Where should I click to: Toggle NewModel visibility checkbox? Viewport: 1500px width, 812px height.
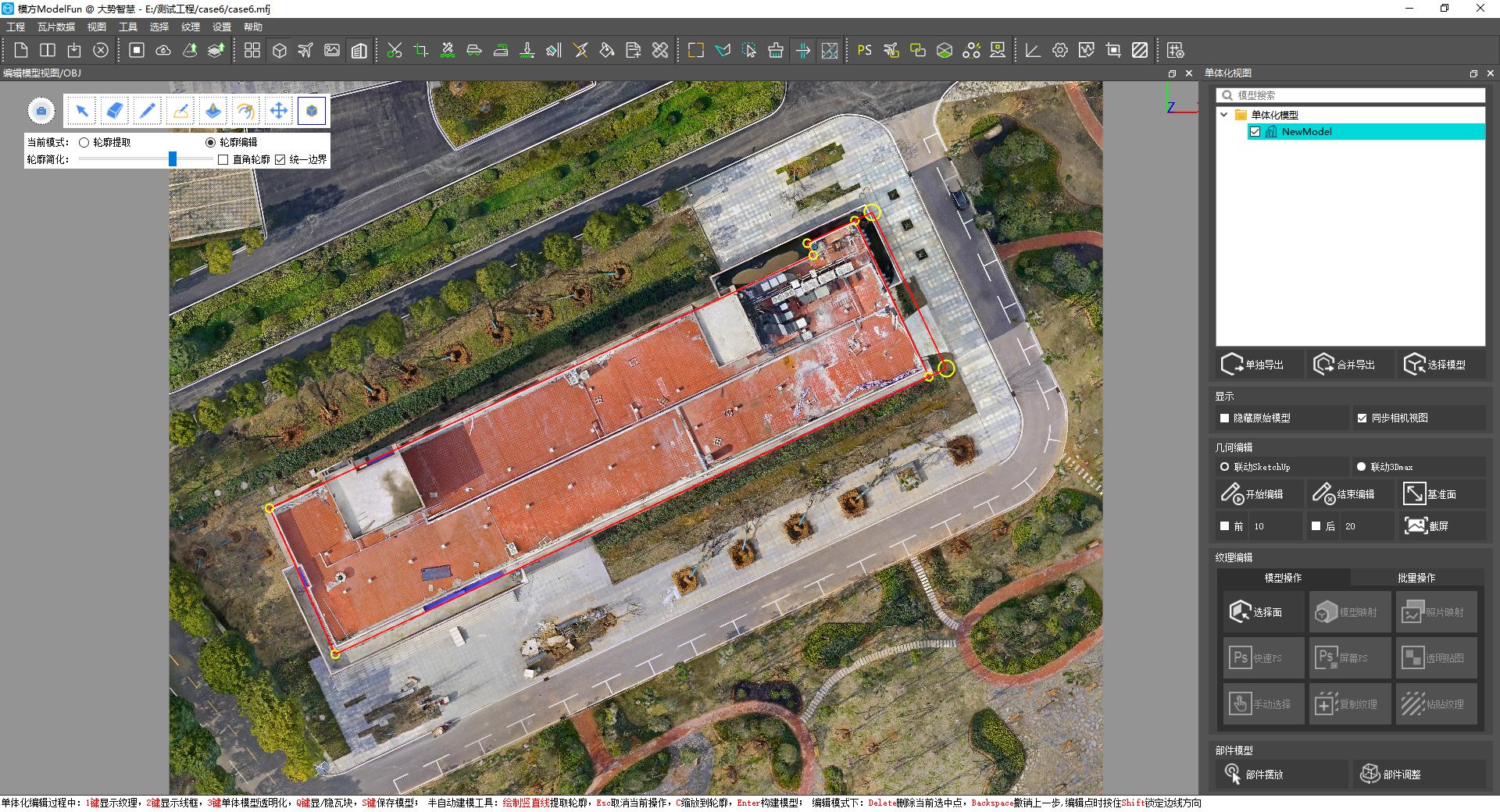1255,132
